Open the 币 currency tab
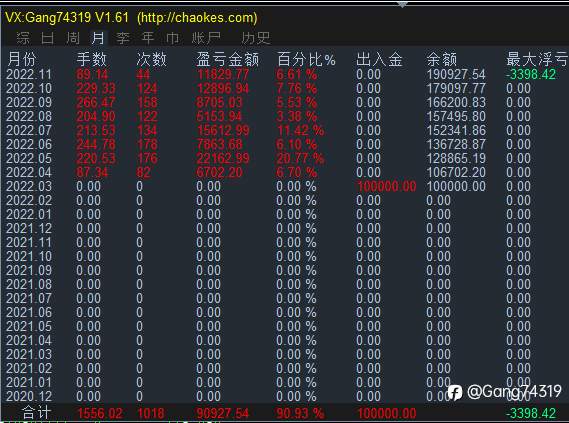The height and width of the screenshot is (423, 569). (x=172, y=38)
